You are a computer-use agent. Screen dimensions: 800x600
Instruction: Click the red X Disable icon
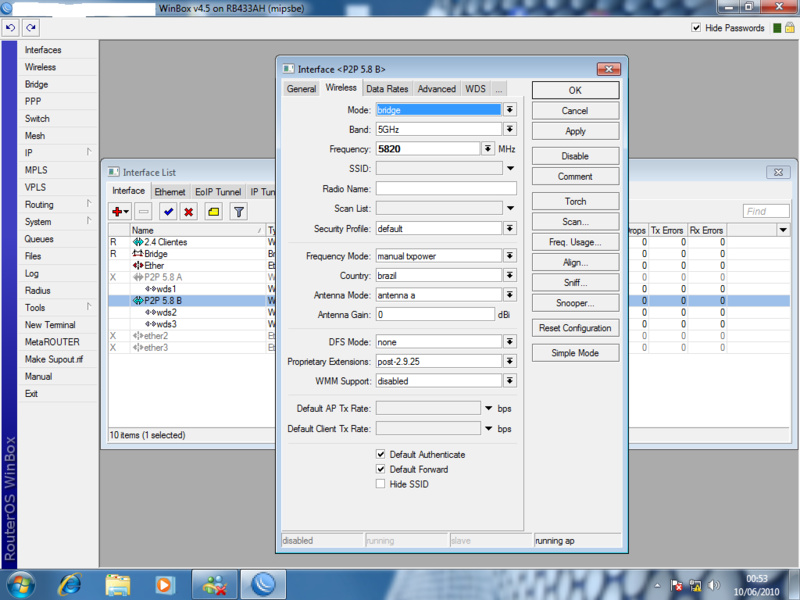189,211
